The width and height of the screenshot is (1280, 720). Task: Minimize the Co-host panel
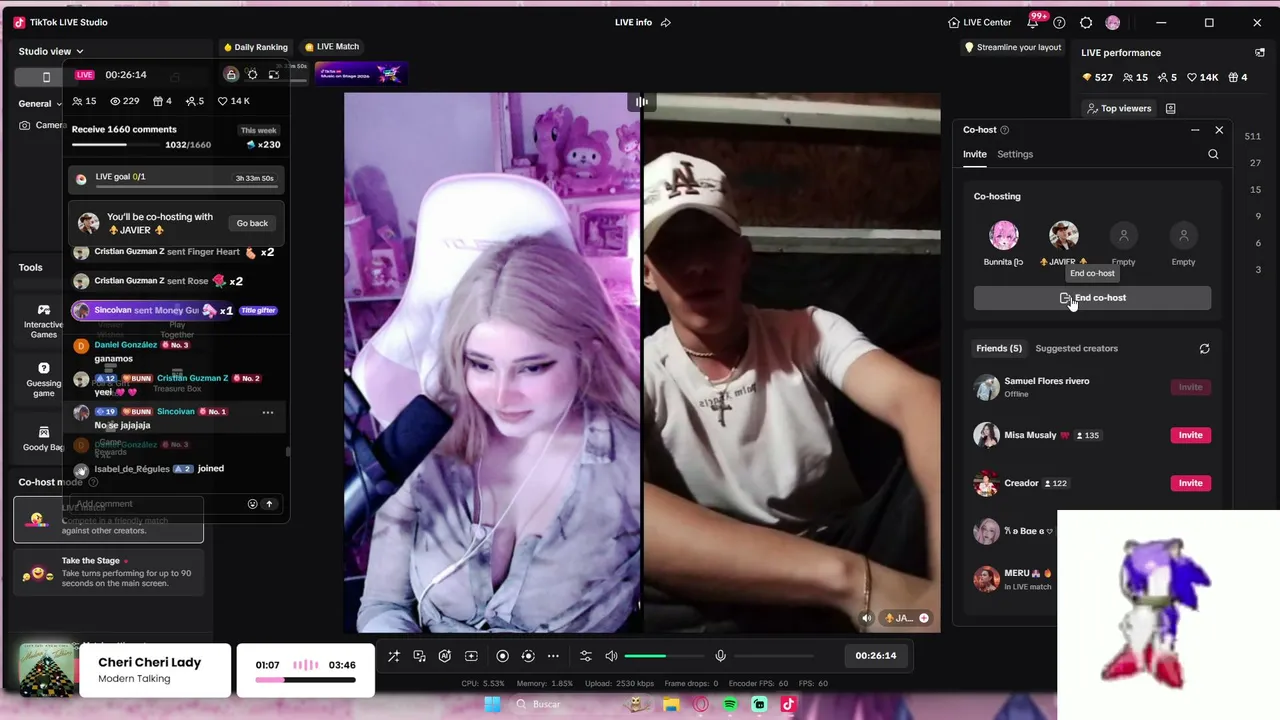[1195, 130]
